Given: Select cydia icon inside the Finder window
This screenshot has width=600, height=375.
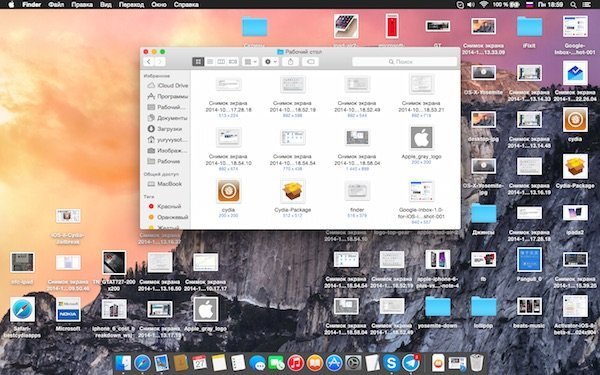Looking at the screenshot, I should coord(228,191).
